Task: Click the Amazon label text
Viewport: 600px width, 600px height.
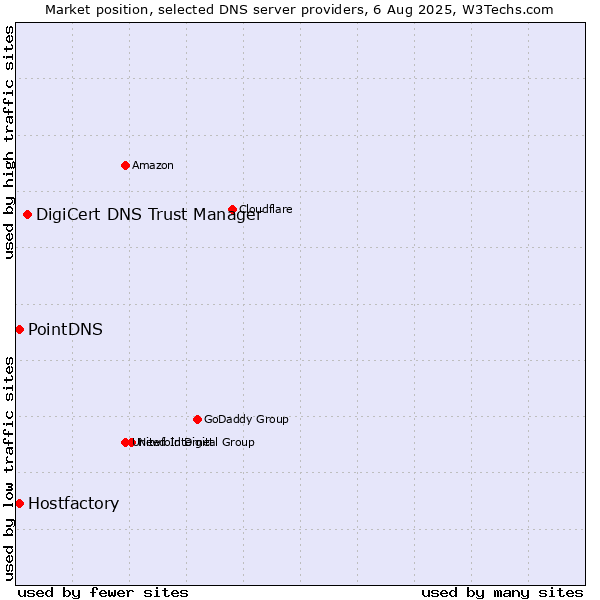Action: coord(153,165)
